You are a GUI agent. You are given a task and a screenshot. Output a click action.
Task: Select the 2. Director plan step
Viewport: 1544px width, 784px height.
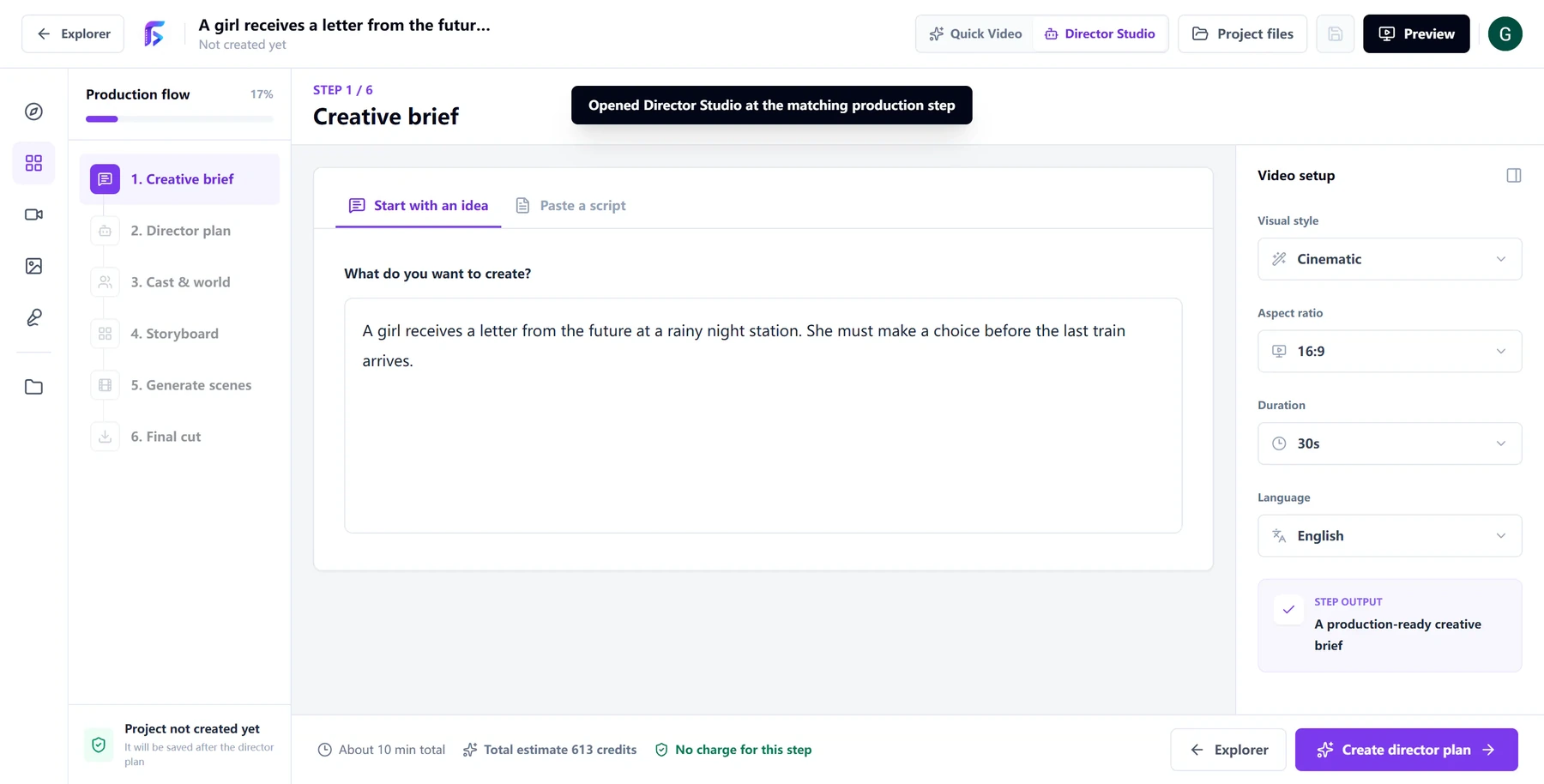(x=180, y=231)
